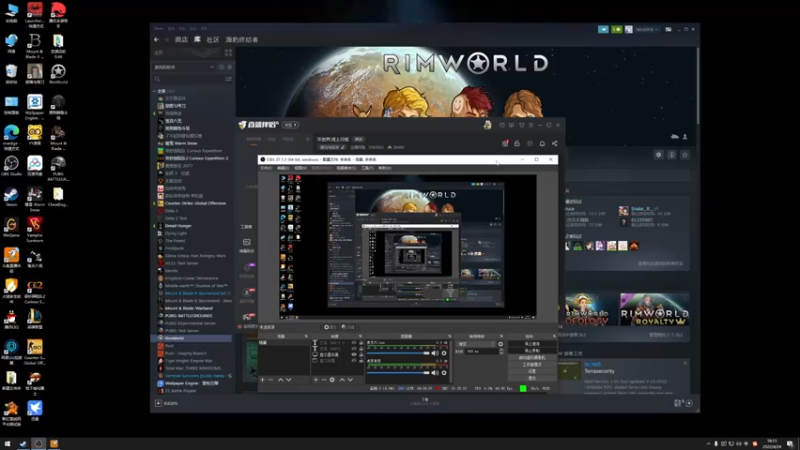Click 停止推流 button in OBS
The image size is (800, 450).
pyautogui.click(x=532, y=344)
